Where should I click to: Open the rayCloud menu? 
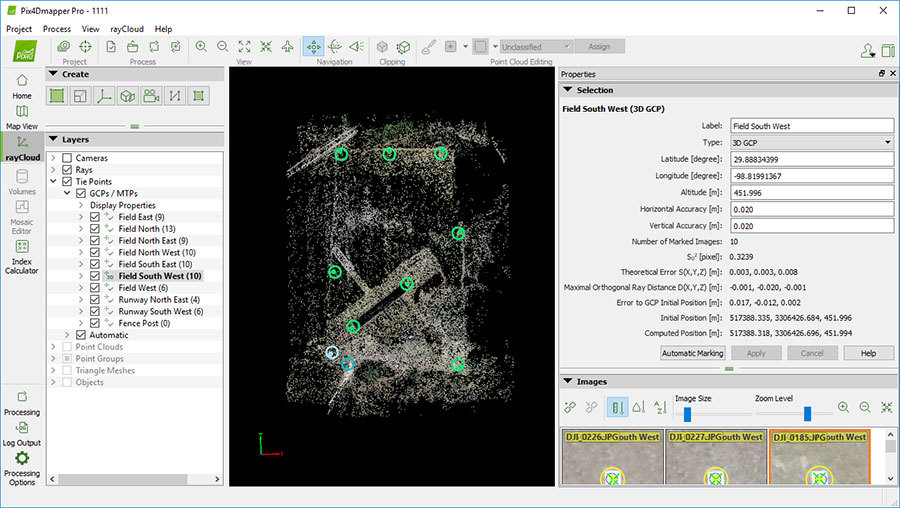(x=125, y=29)
